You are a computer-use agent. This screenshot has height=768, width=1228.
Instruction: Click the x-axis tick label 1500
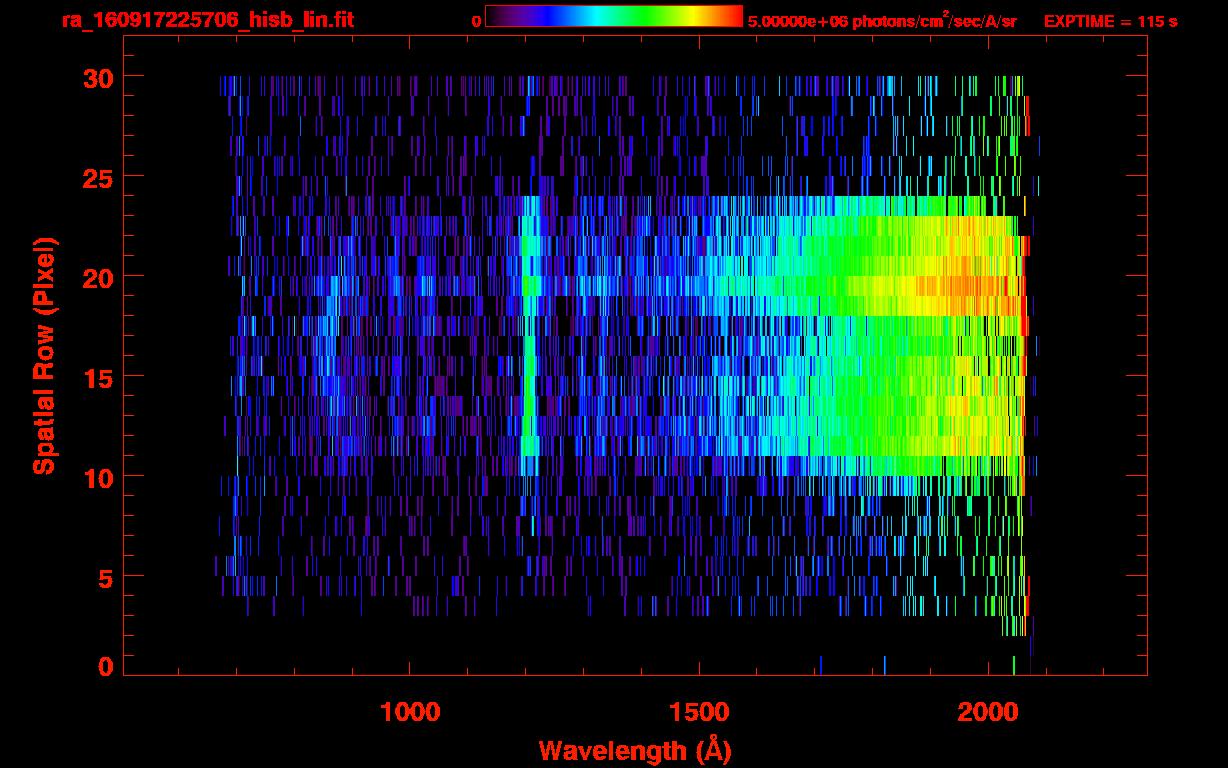(x=699, y=712)
